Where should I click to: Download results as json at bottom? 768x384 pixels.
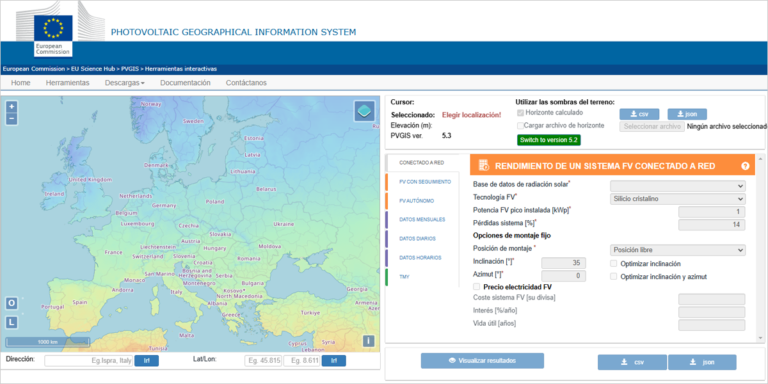click(702, 362)
